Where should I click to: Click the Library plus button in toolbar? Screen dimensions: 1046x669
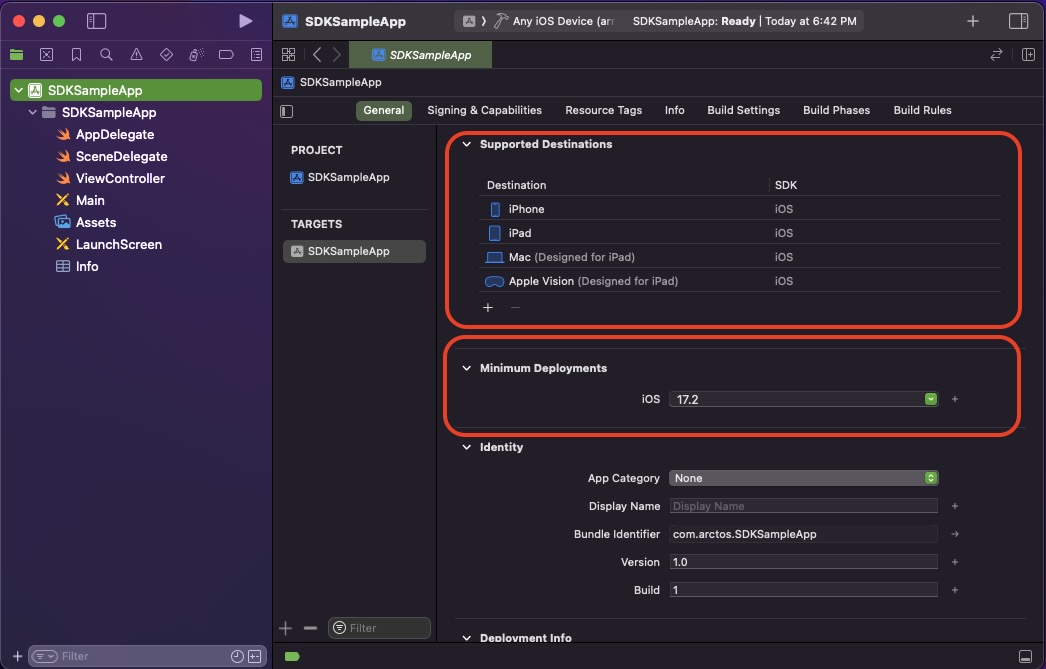(x=973, y=21)
